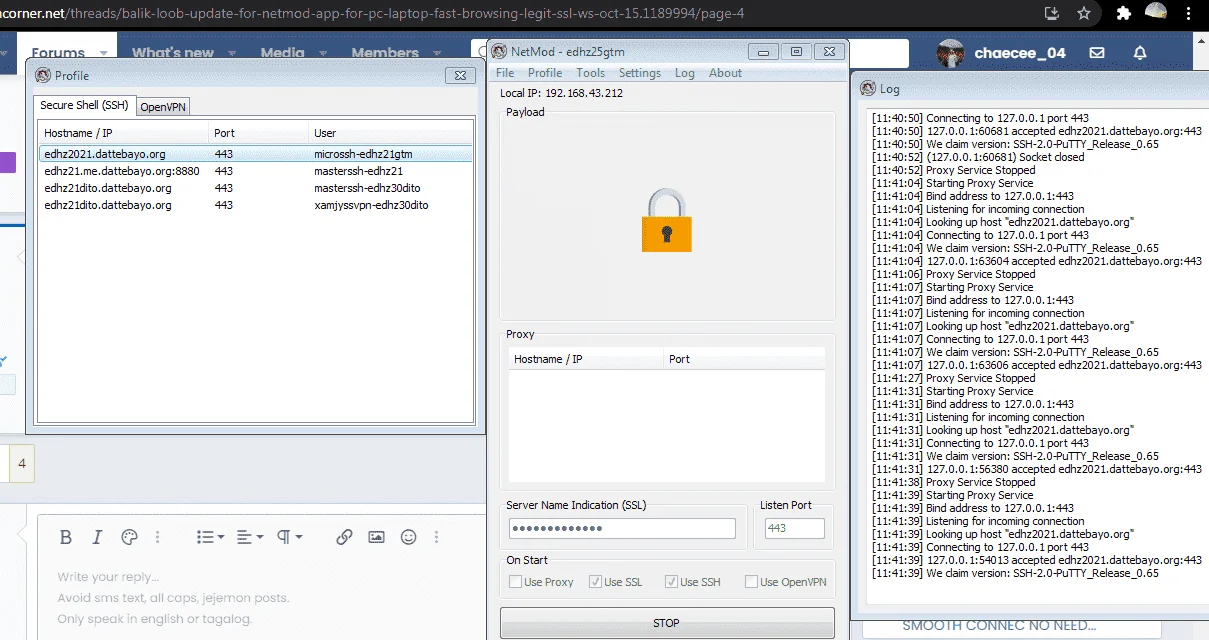
Task: Click the Proxy Port column header
Action: point(744,359)
